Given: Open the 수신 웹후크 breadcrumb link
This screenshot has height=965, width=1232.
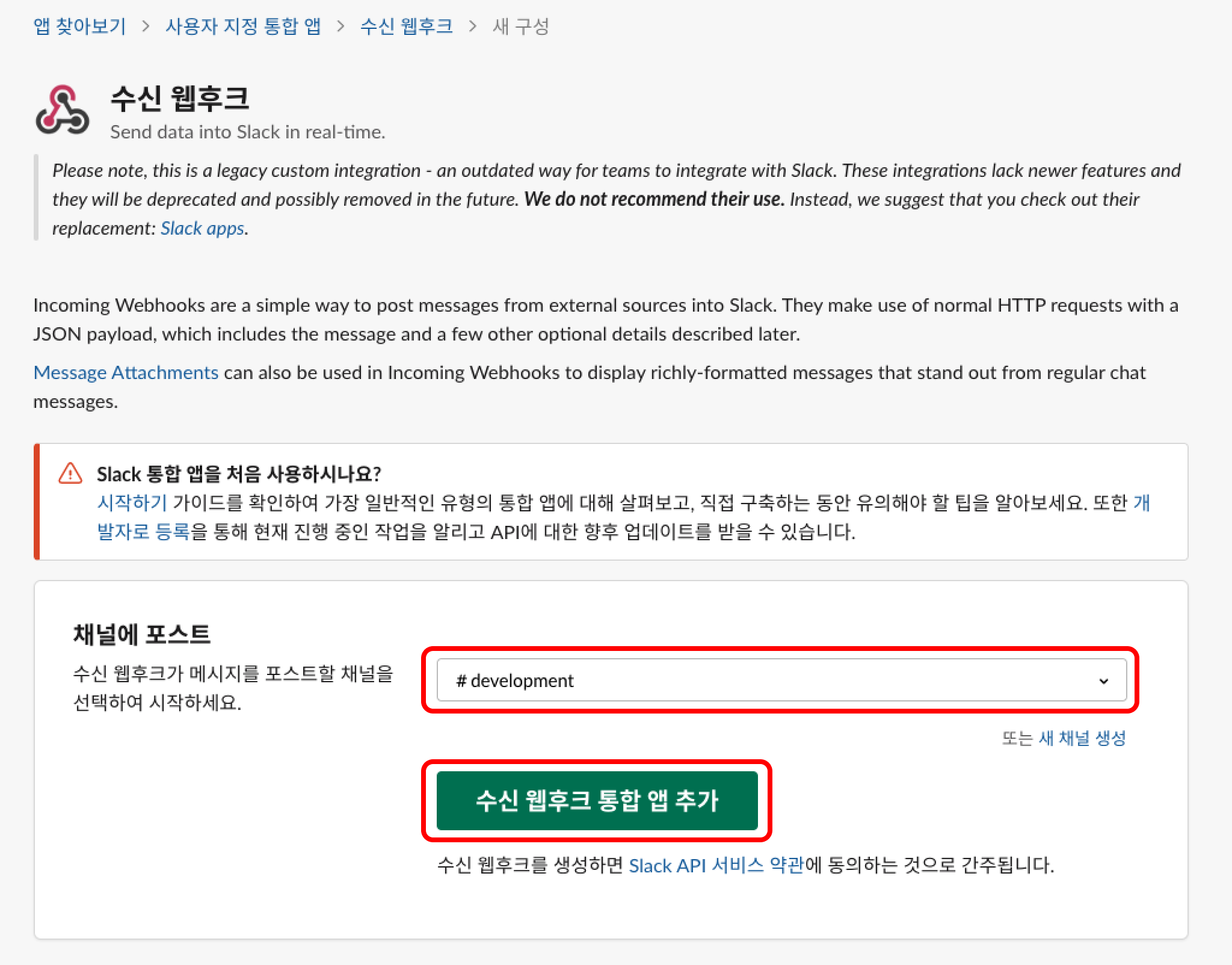Looking at the screenshot, I should tap(407, 26).
